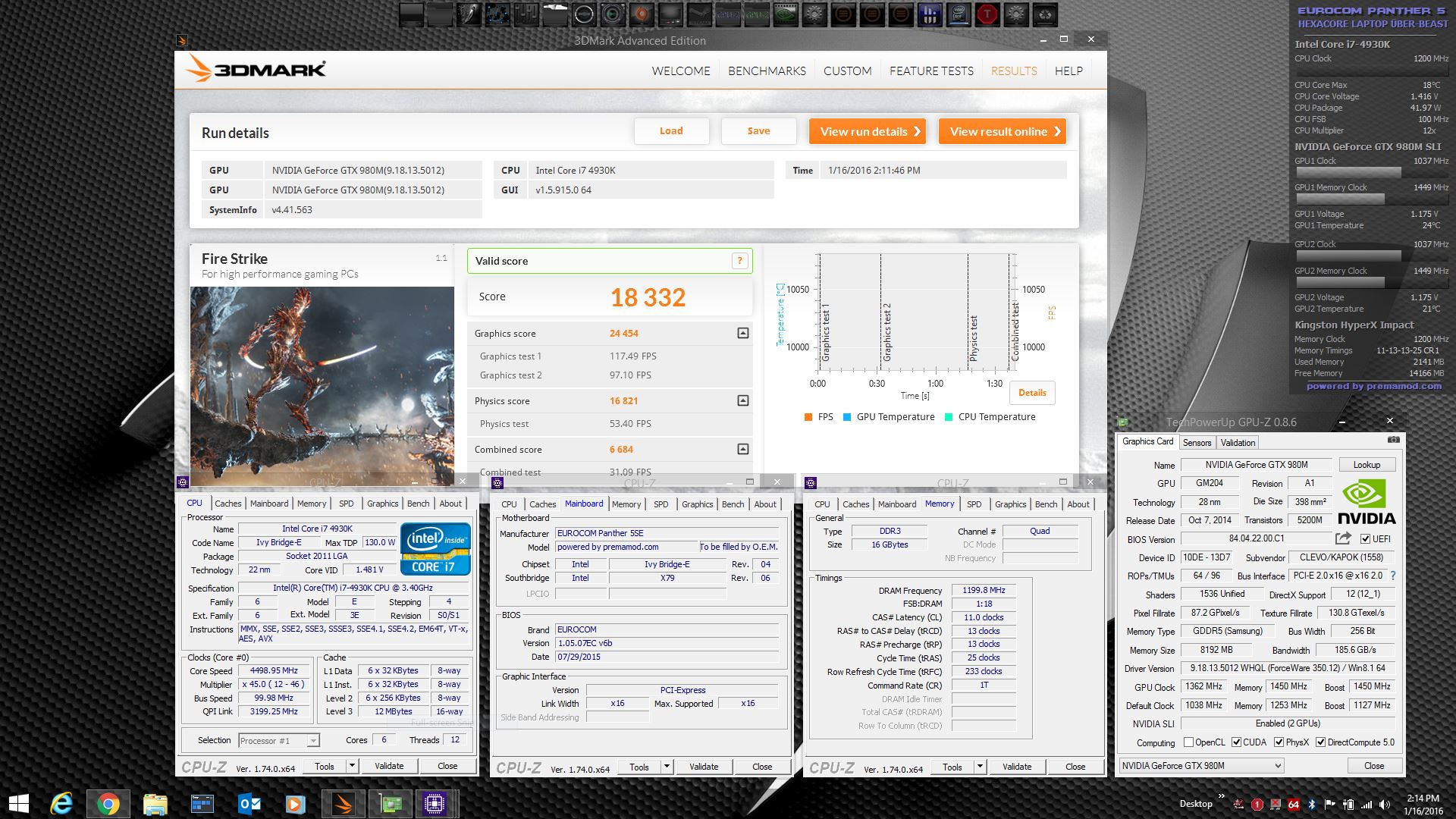Click the Bluetooth tray icon
The image size is (1456, 819).
pyautogui.click(x=1313, y=804)
